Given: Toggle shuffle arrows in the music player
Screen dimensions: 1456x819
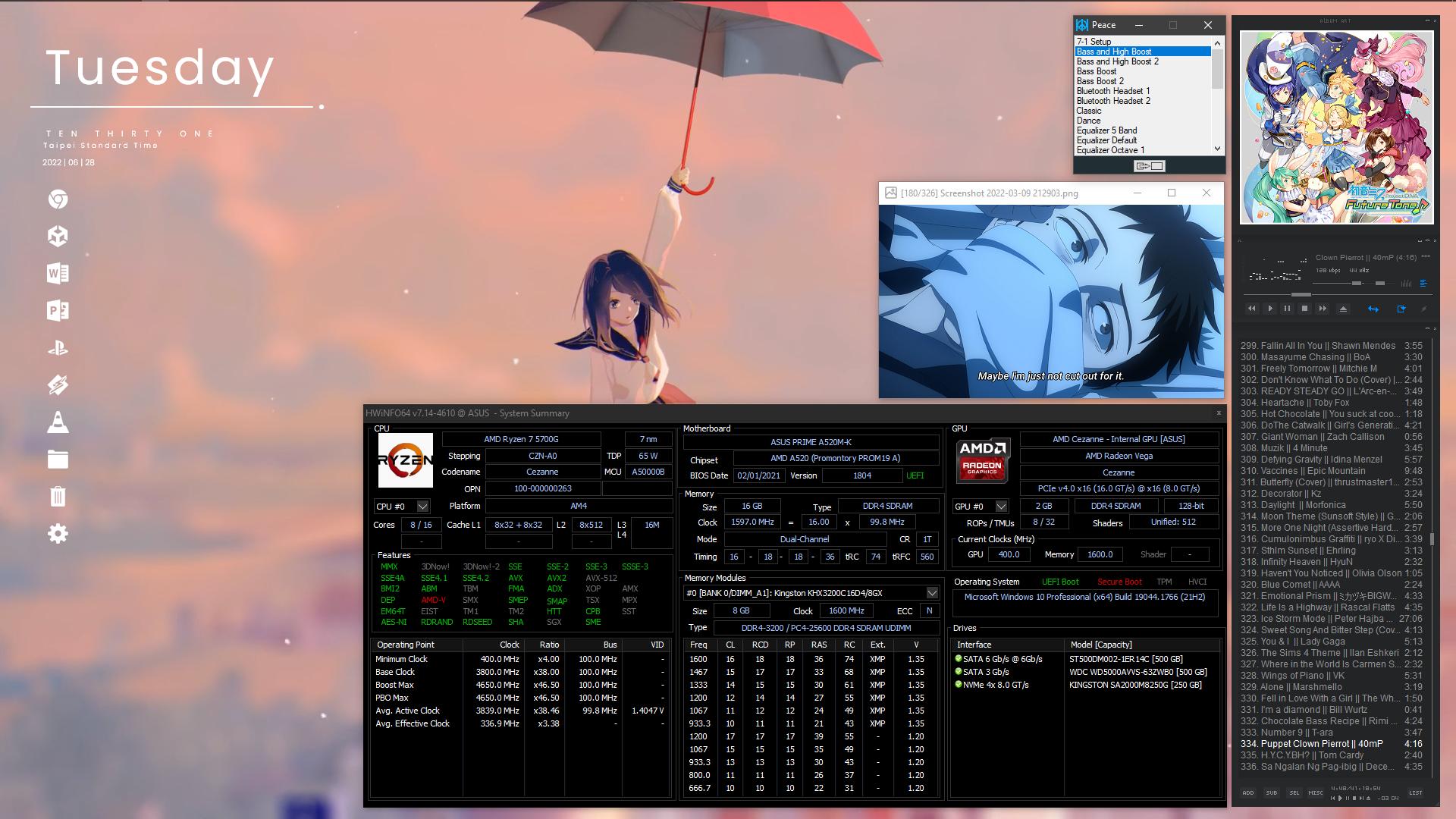Looking at the screenshot, I should point(1373,309).
